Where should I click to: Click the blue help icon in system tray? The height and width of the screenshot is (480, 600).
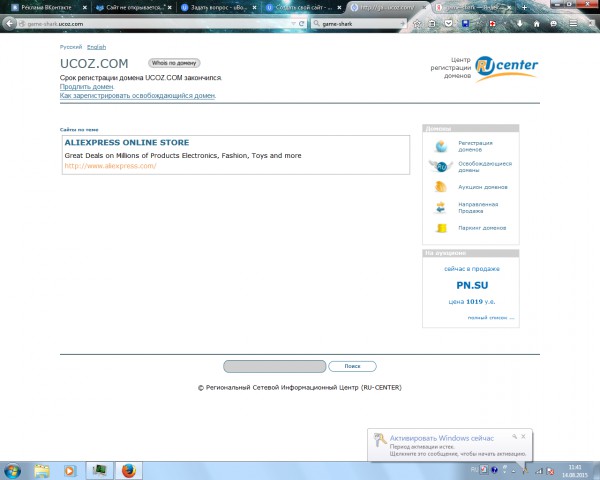click(x=494, y=470)
